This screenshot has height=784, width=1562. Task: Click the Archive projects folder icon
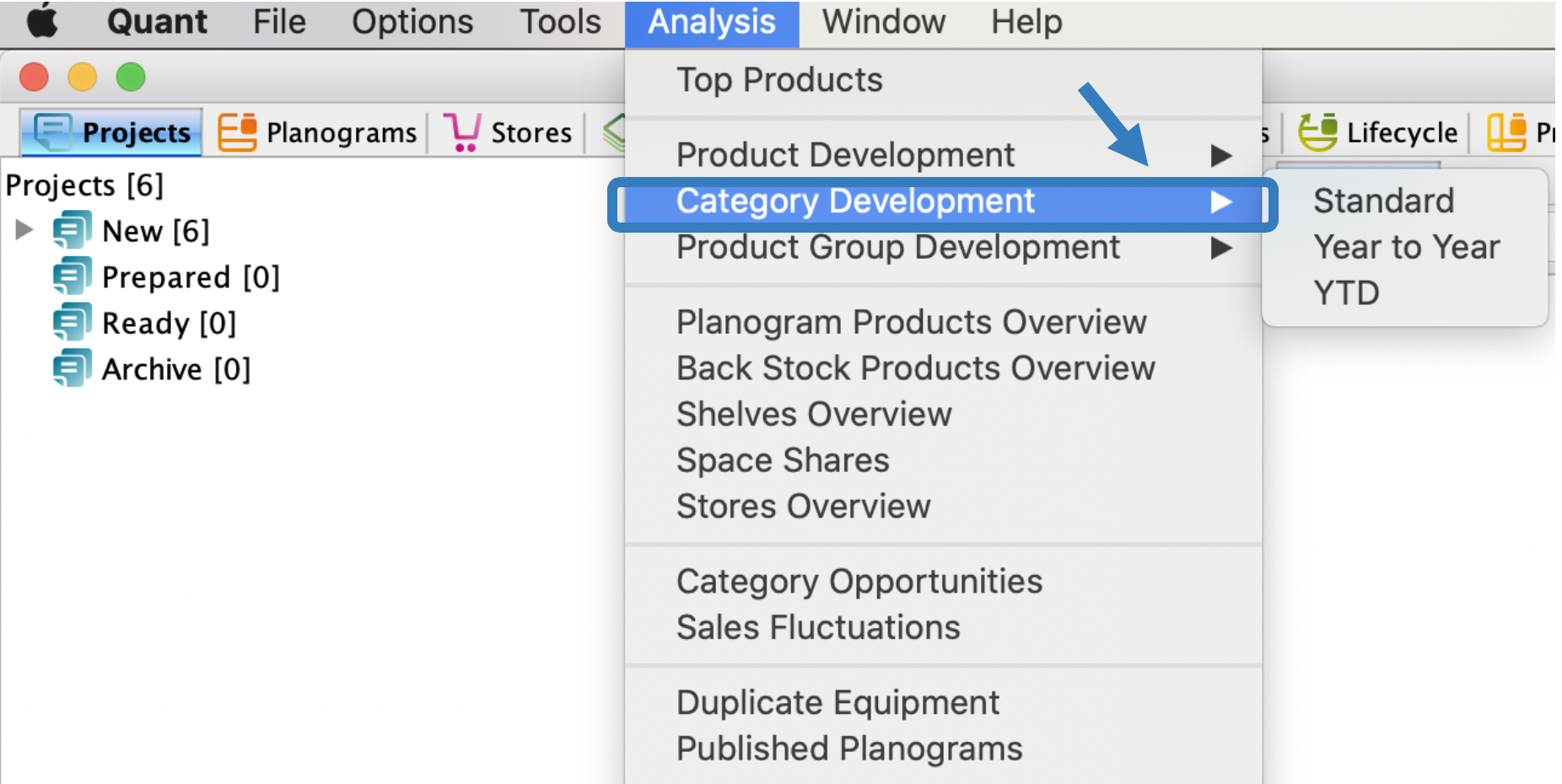[x=72, y=369]
